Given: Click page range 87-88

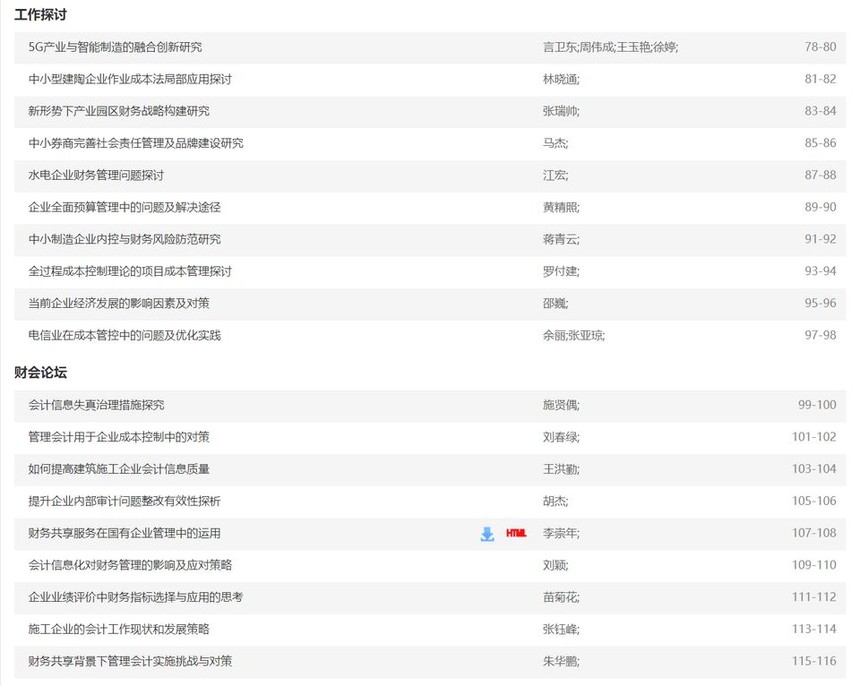Looking at the screenshot, I should (821, 175).
